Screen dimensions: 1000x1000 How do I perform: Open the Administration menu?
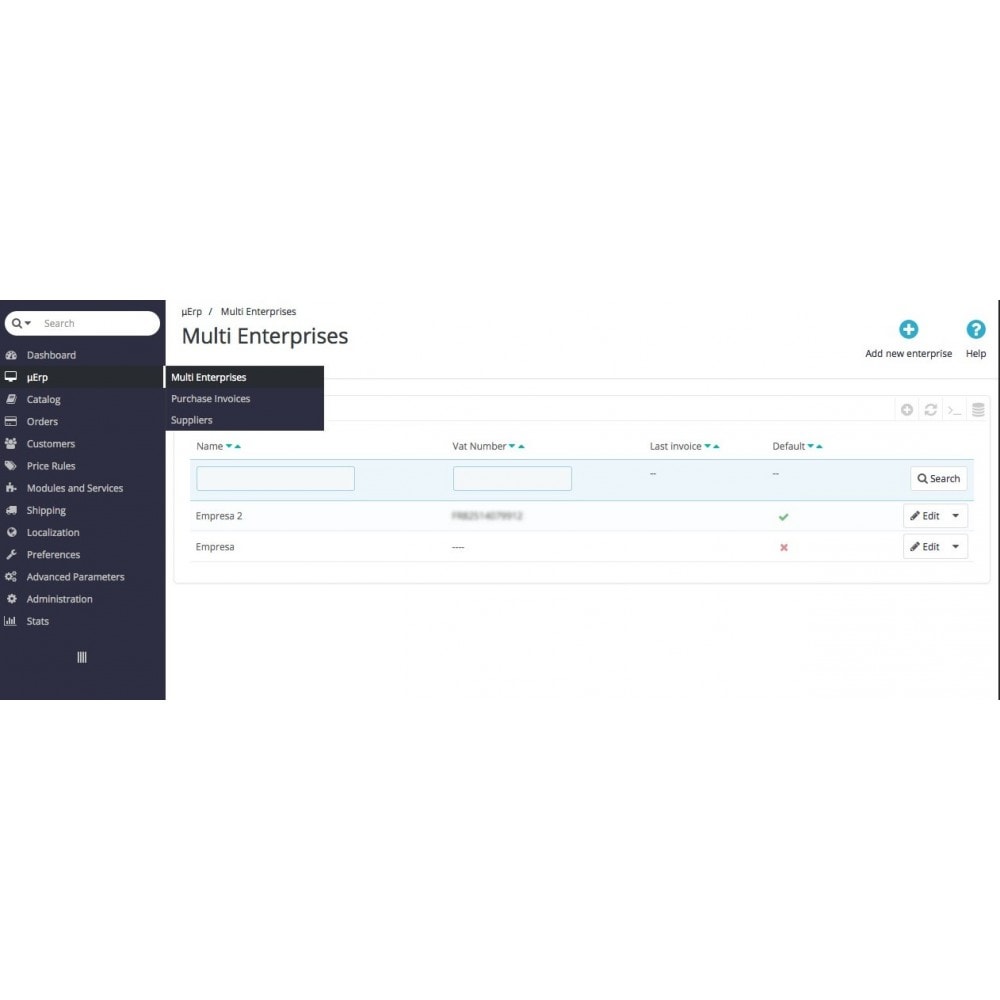pyautogui.click(x=59, y=599)
